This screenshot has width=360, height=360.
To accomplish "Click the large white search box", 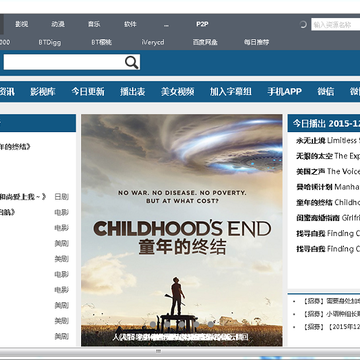I will [x=72, y=62].
